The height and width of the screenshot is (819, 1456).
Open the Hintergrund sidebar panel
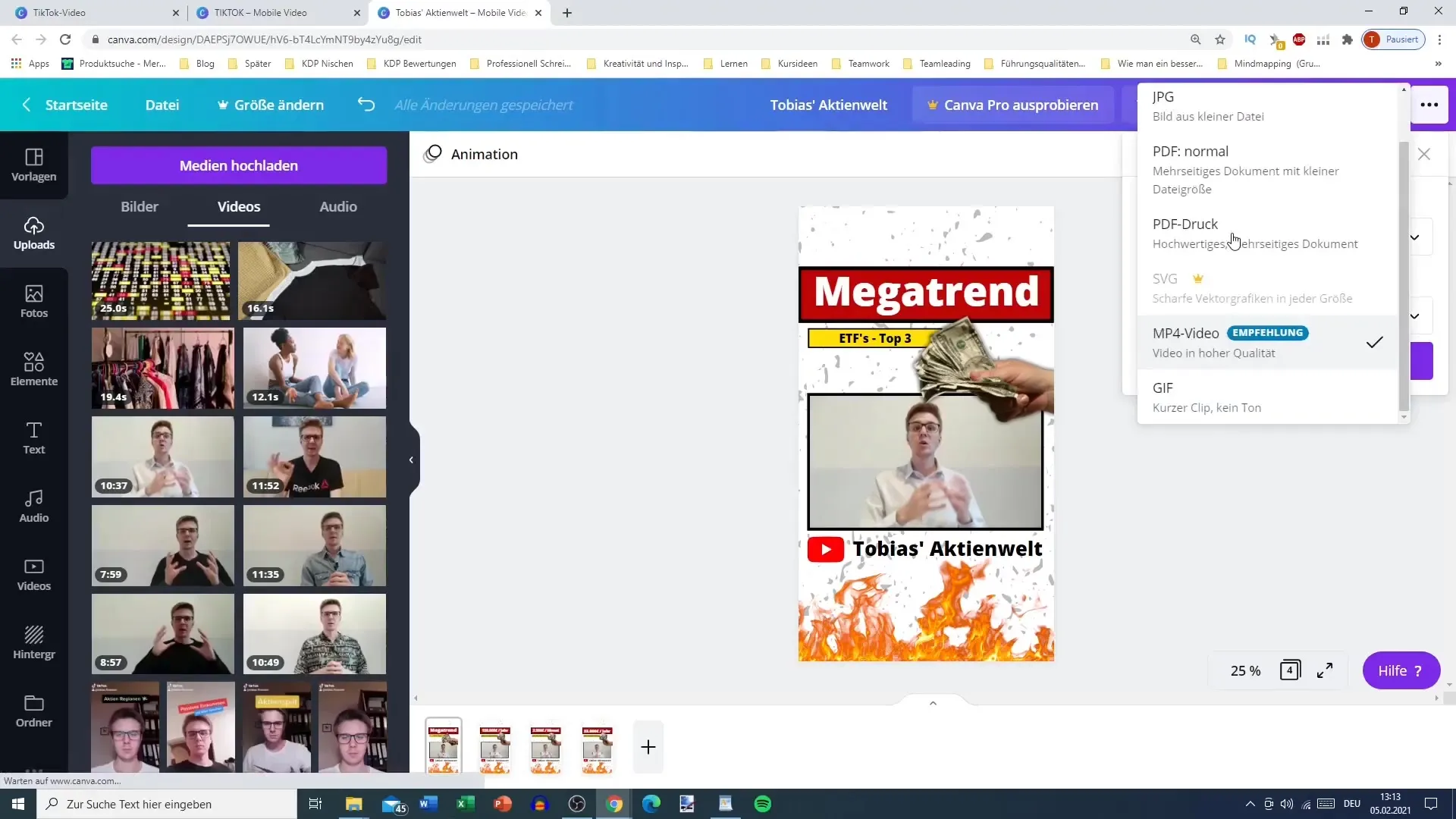(x=34, y=642)
